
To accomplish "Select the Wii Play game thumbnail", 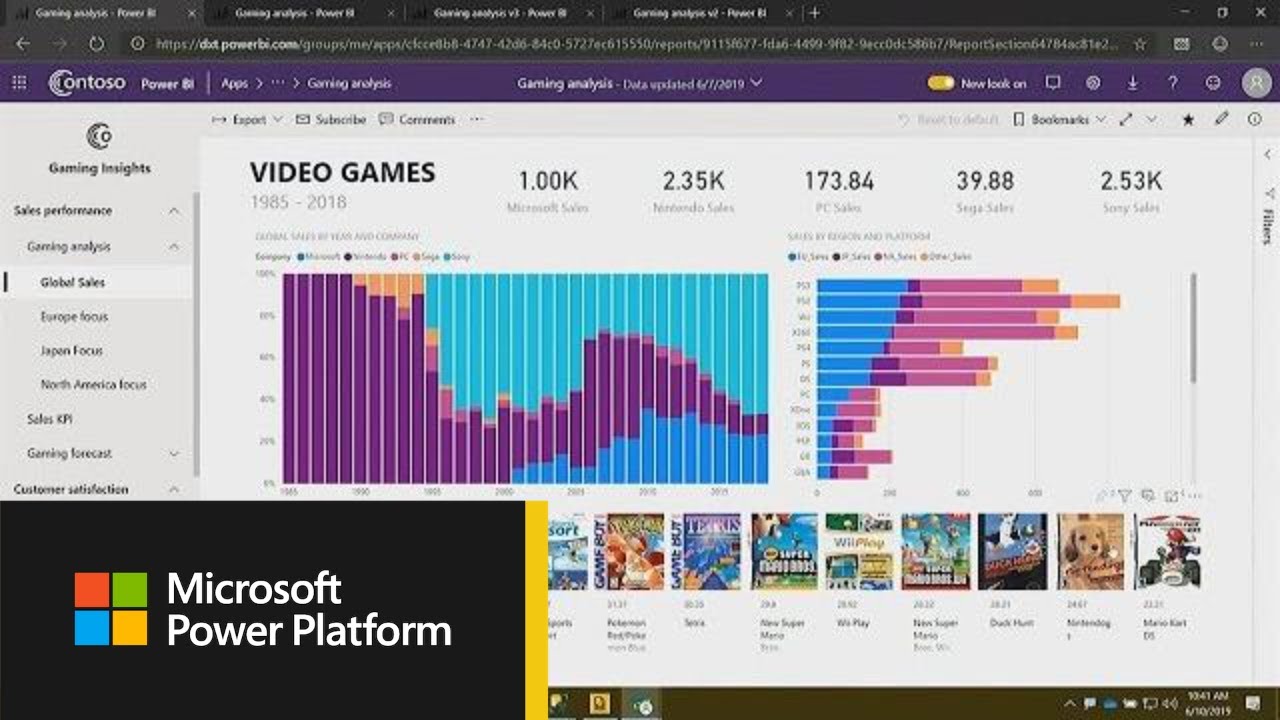I will (861, 551).
